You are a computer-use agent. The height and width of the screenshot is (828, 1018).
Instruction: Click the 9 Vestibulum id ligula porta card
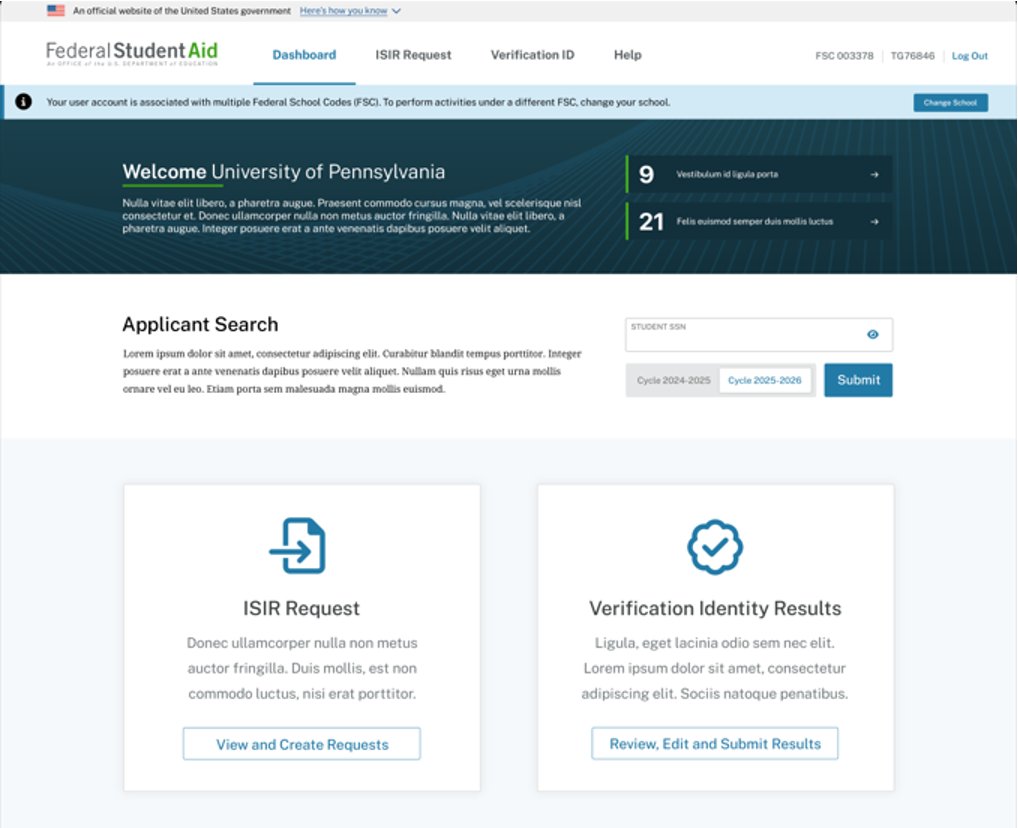[x=759, y=174]
